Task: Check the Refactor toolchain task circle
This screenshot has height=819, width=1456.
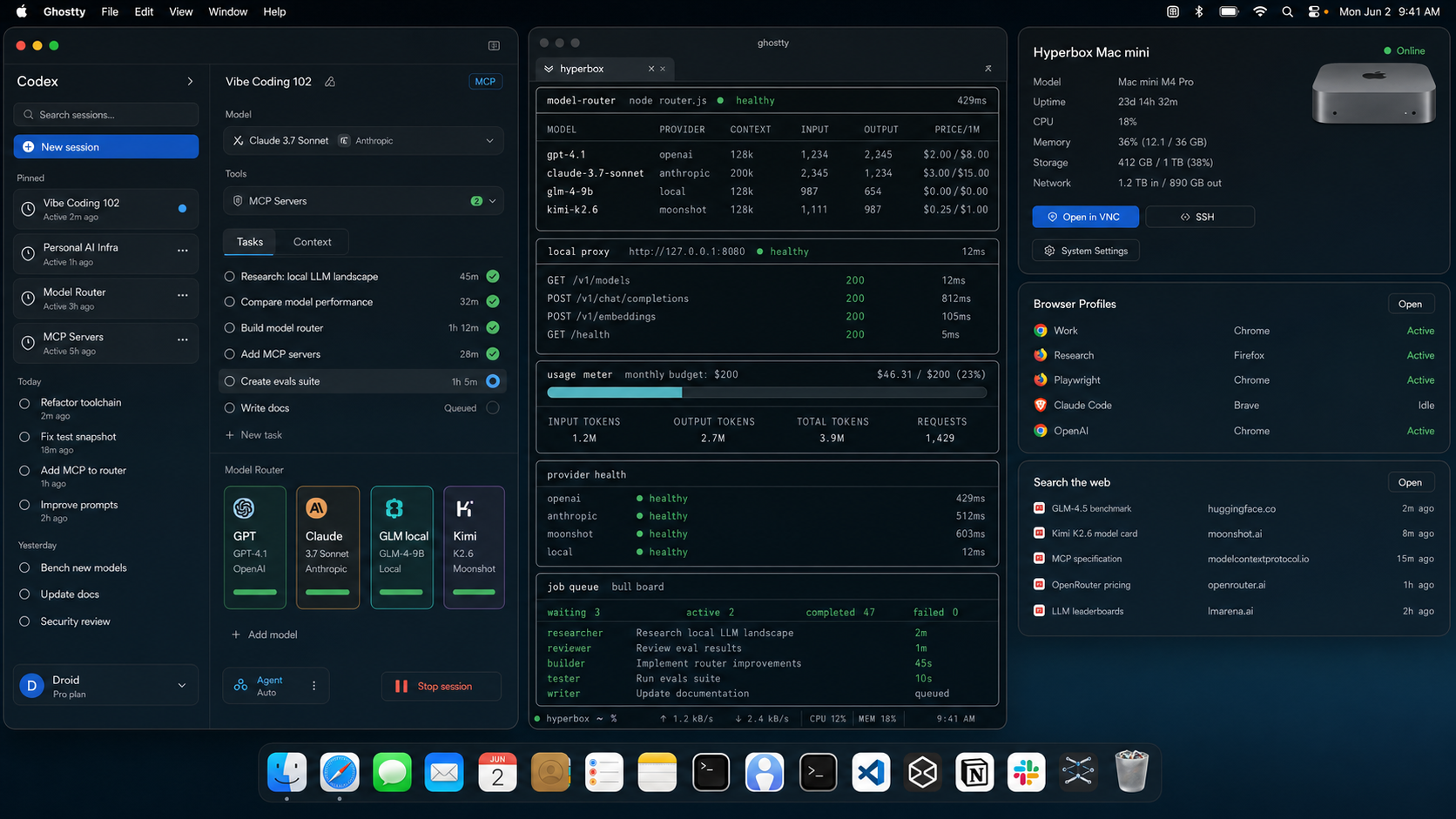Action: (24, 403)
